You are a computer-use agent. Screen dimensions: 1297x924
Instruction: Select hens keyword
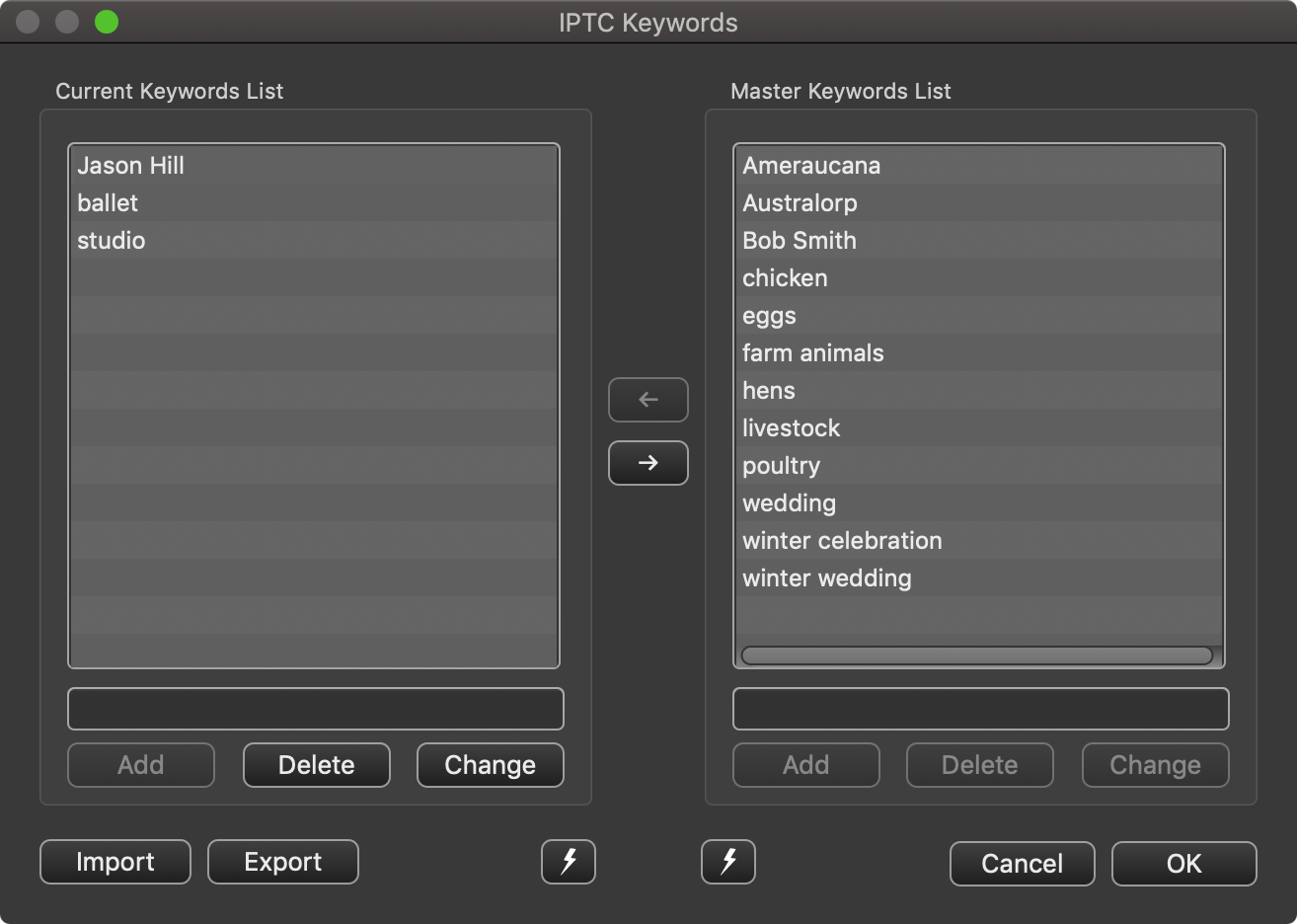(979, 390)
